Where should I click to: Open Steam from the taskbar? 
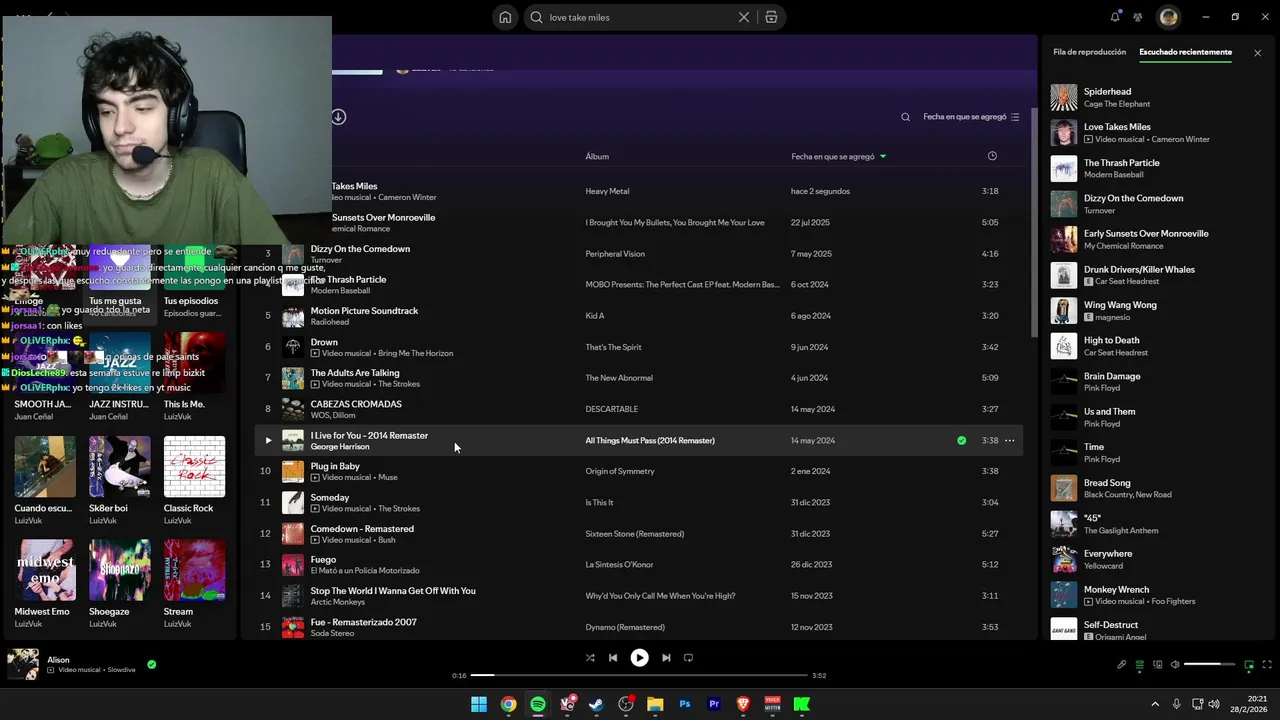click(597, 704)
